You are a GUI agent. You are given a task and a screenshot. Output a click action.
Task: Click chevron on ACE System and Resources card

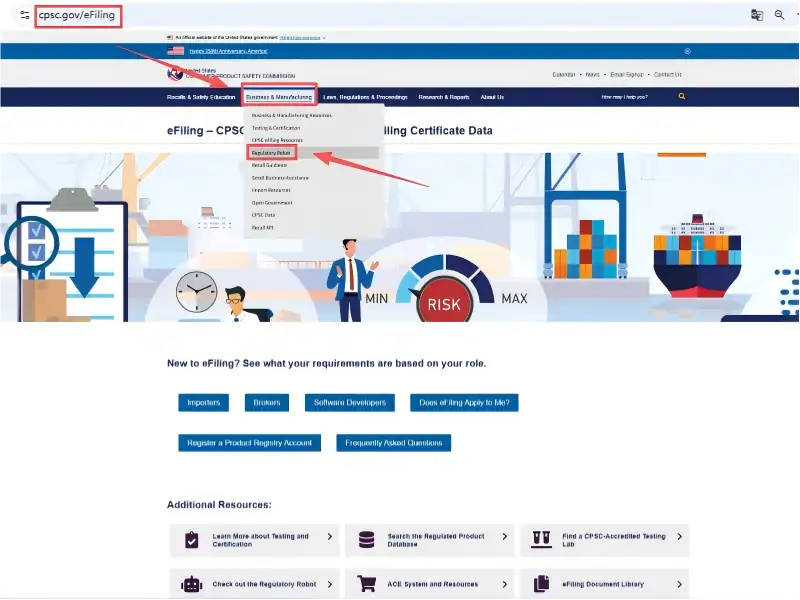(x=505, y=584)
